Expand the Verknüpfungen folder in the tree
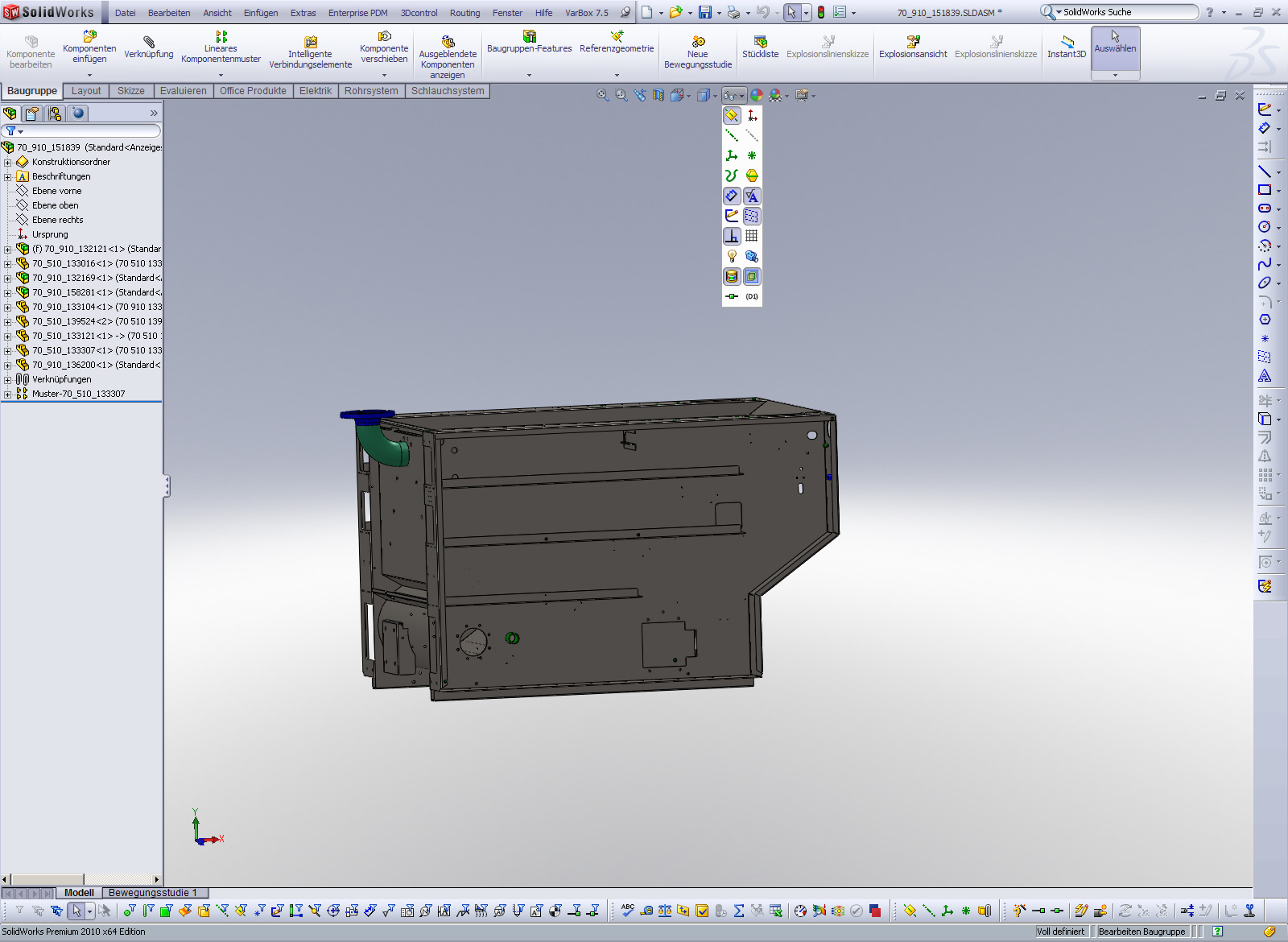This screenshot has width=1288, height=942. click(x=7, y=379)
